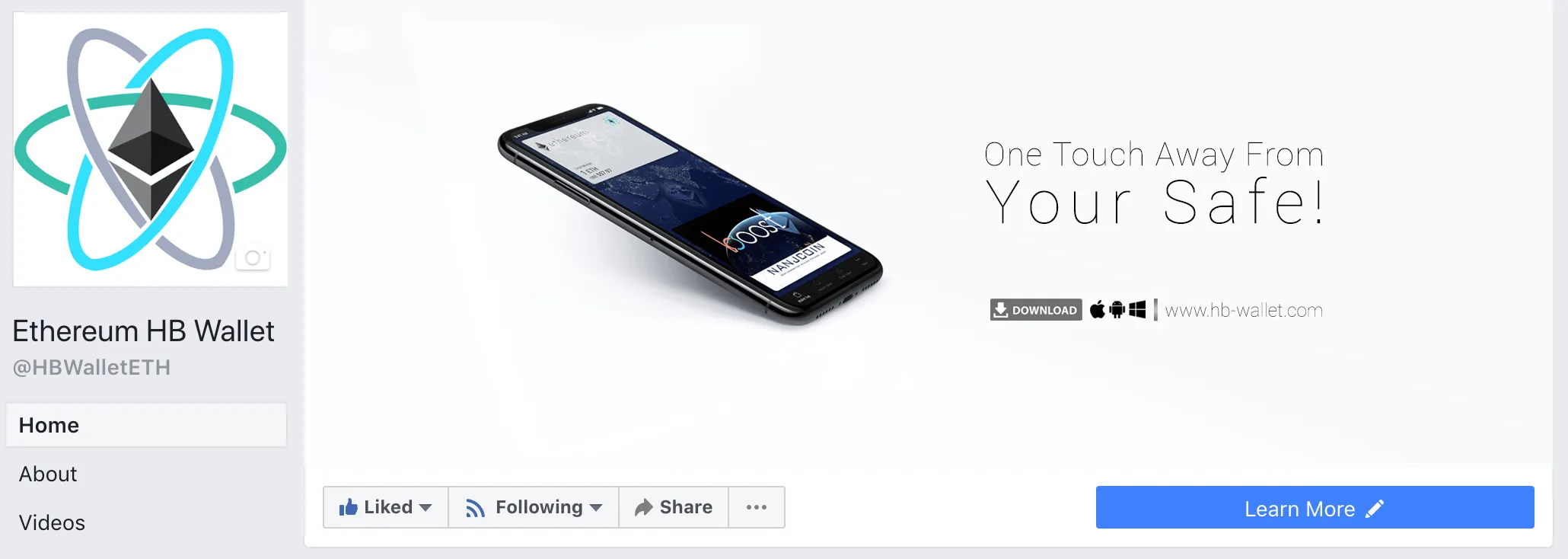Click the Android robot icon in cover
The image size is (1568, 559).
1117,309
